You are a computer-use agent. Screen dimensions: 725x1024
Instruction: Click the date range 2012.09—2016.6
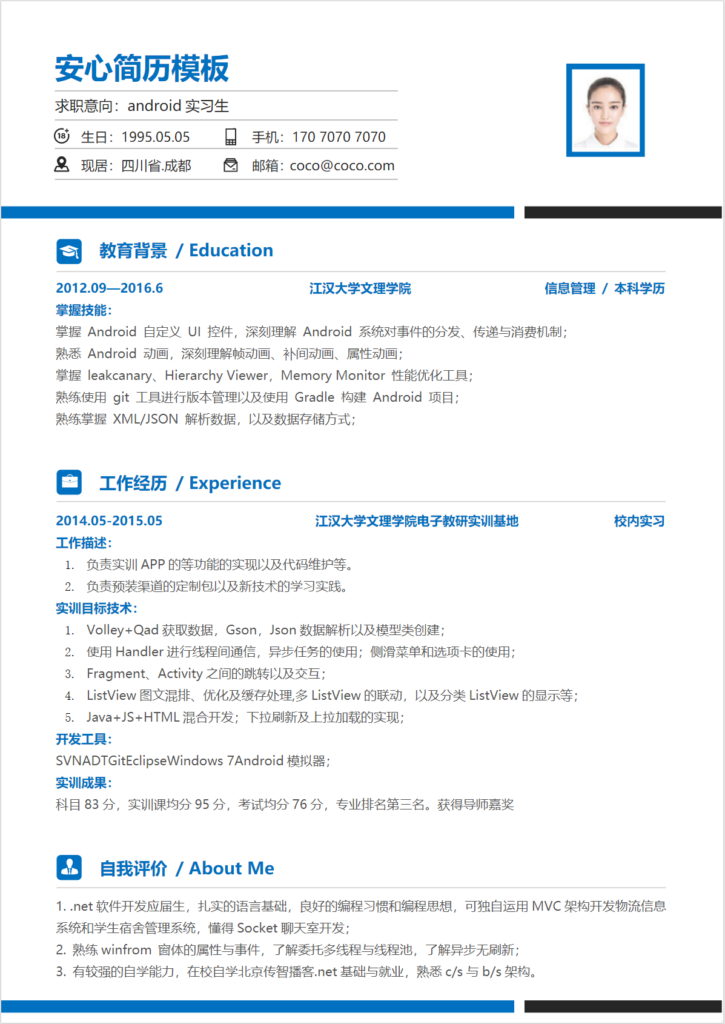(109, 289)
